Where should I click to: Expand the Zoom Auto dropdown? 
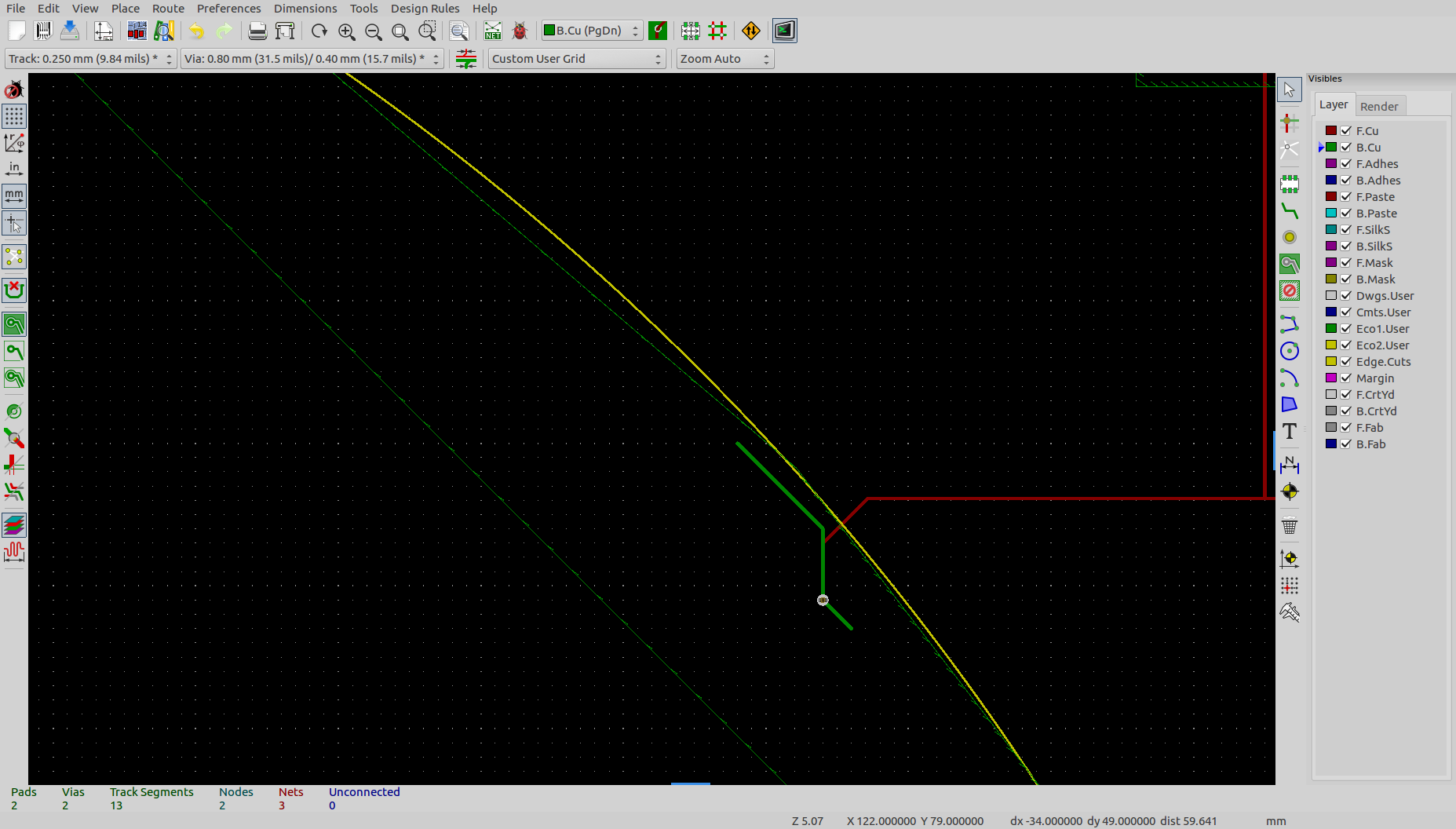point(724,59)
